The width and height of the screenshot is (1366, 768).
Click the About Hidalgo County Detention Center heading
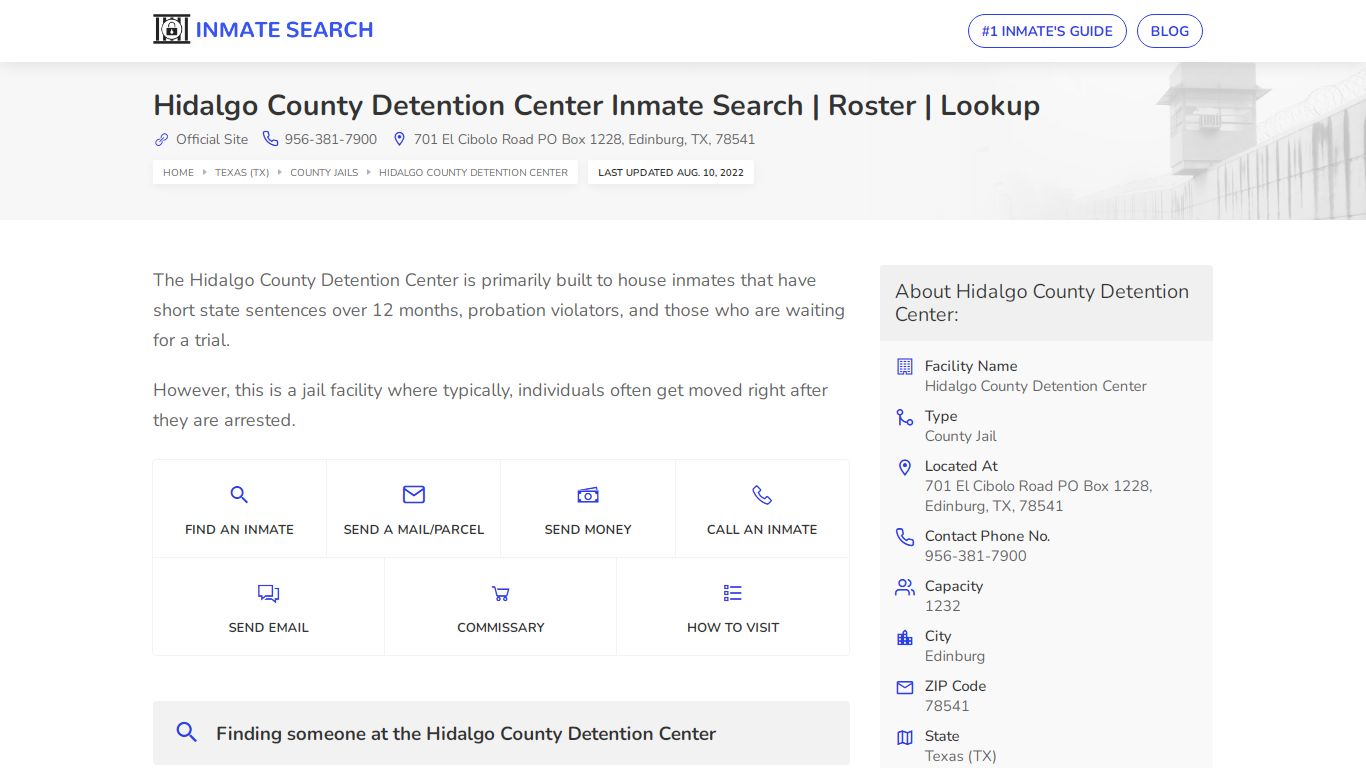click(x=1042, y=302)
